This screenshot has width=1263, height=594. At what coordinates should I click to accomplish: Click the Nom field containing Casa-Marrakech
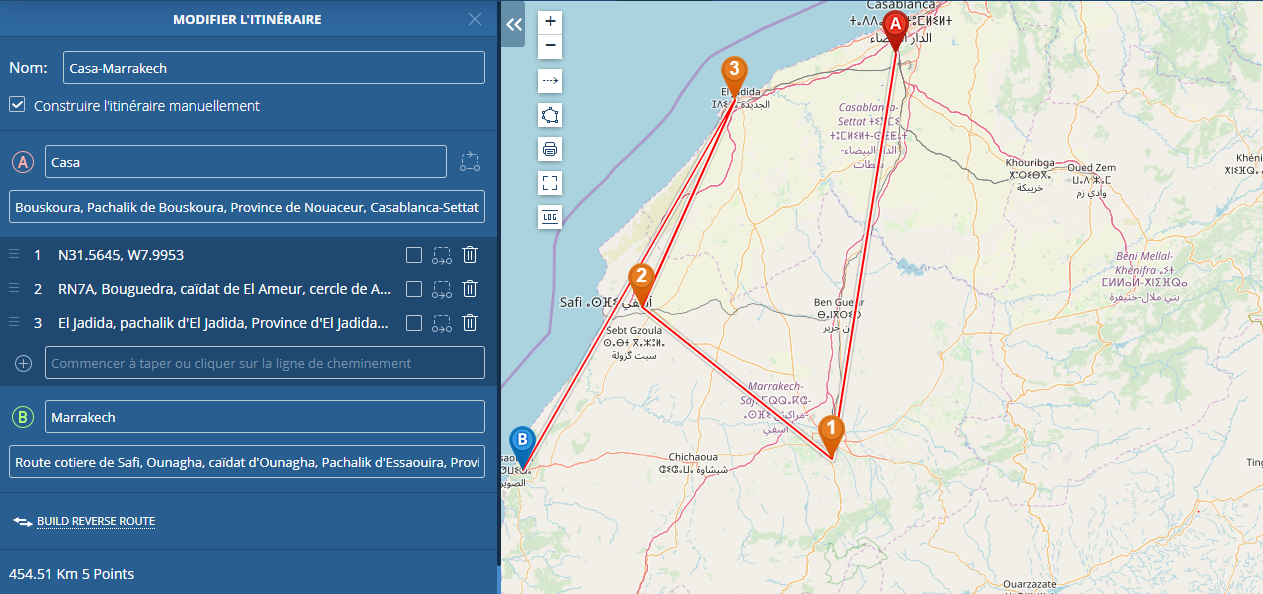[x=273, y=68]
